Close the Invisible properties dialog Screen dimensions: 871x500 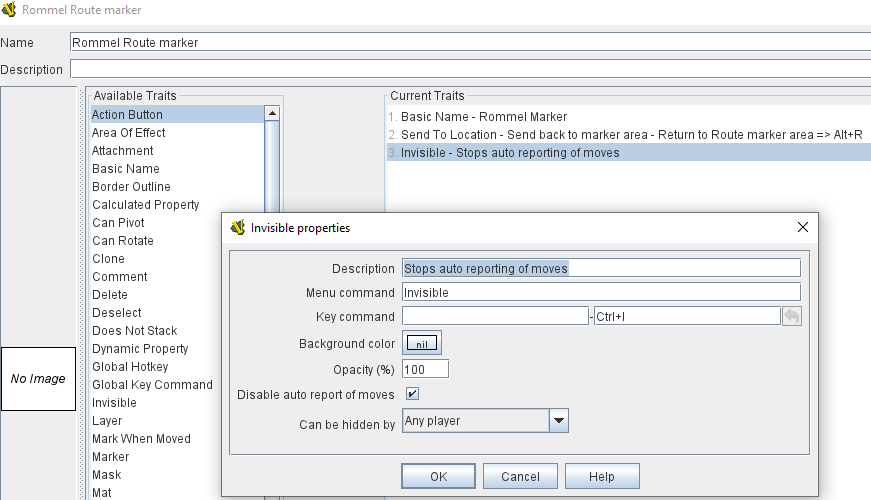point(803,227)
